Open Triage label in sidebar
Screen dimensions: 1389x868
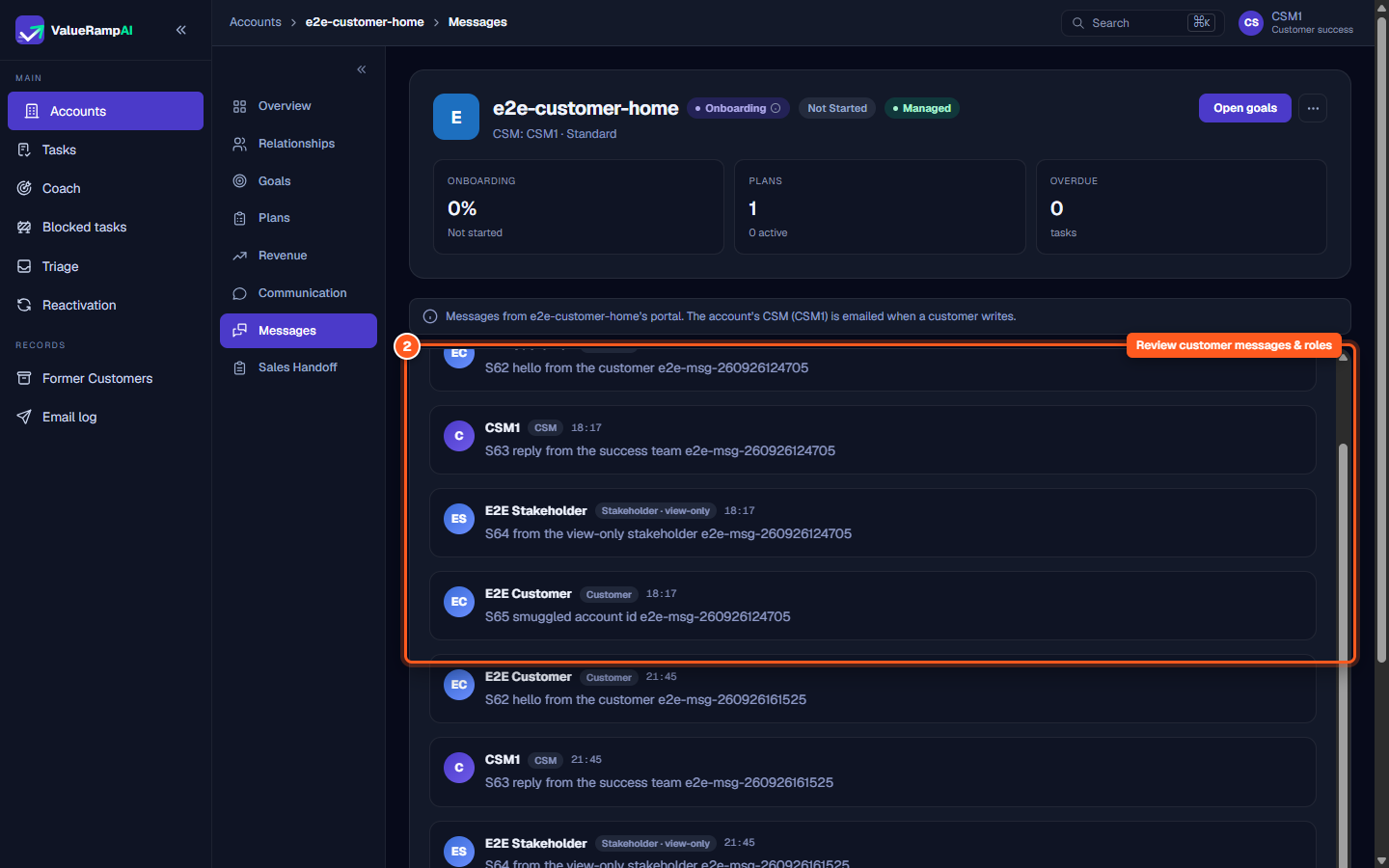click(60, 266)
